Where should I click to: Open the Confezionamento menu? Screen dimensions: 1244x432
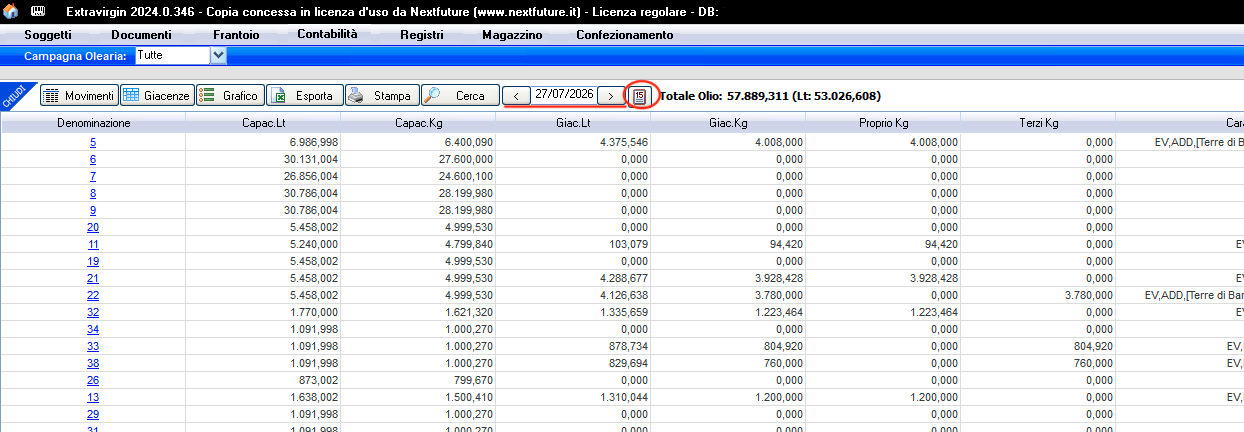click(x=625, y=35)
